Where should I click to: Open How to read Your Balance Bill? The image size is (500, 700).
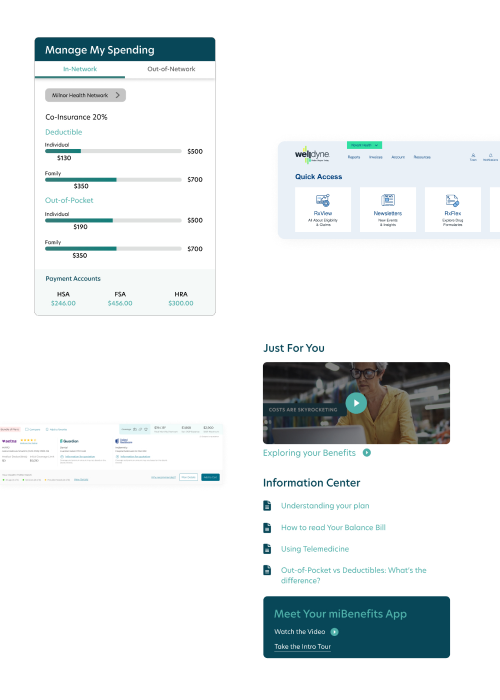[x=333, y=527]
